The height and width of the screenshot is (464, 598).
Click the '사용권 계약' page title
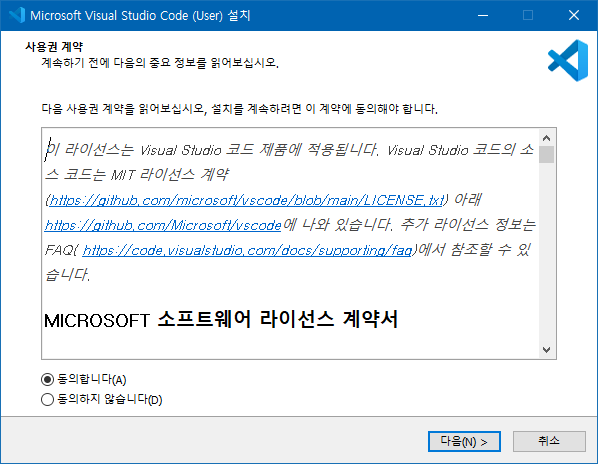coord(54,47)
